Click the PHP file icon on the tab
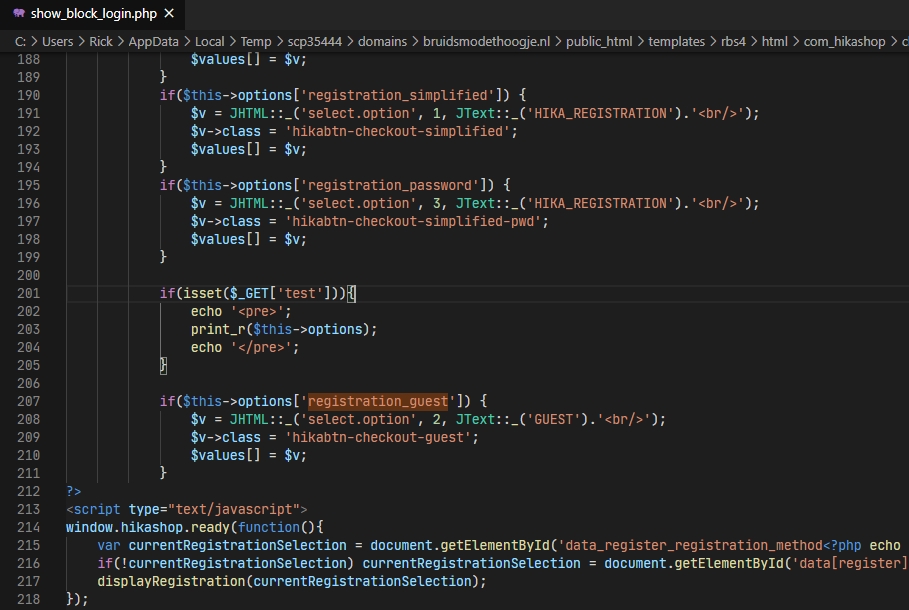Image resolution: width=909 pixels, height=610 pixels. 19,13
